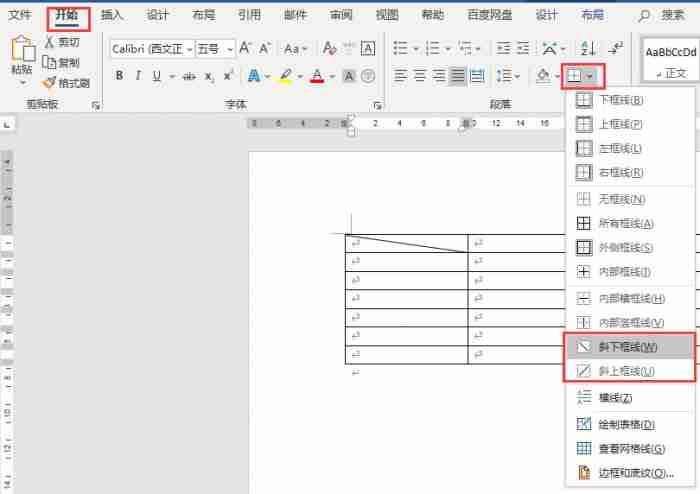This screenshot has height=494, width=700.
Task: Click the Borders grid icon in the ribbon
Action: 574,76
